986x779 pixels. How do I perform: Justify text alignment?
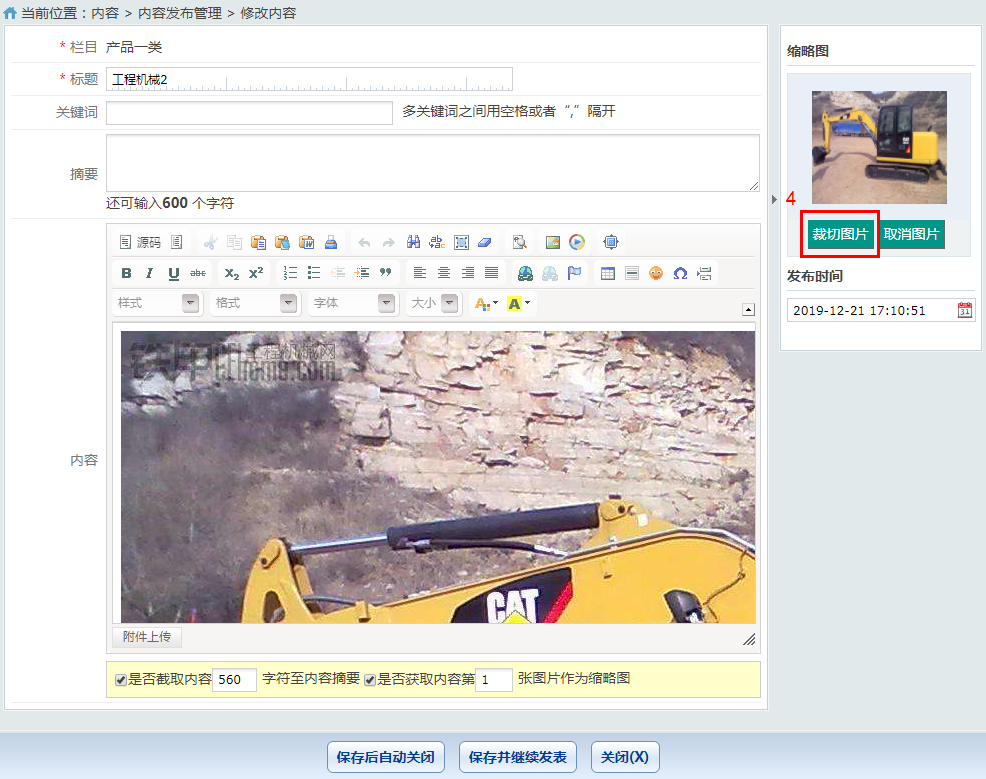coord(492,273)
